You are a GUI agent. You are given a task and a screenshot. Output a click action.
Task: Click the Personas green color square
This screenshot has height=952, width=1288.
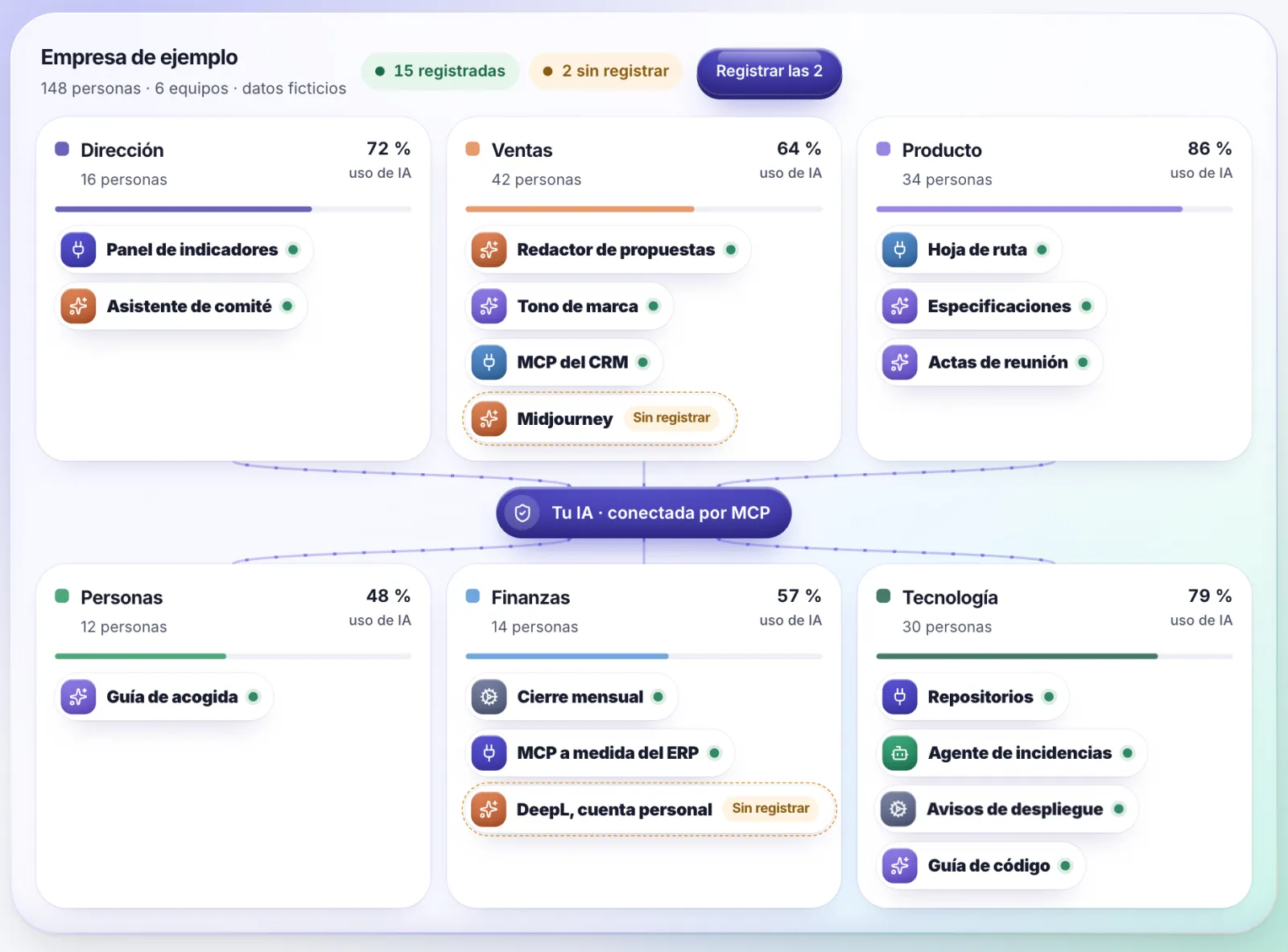click(62, 596)
